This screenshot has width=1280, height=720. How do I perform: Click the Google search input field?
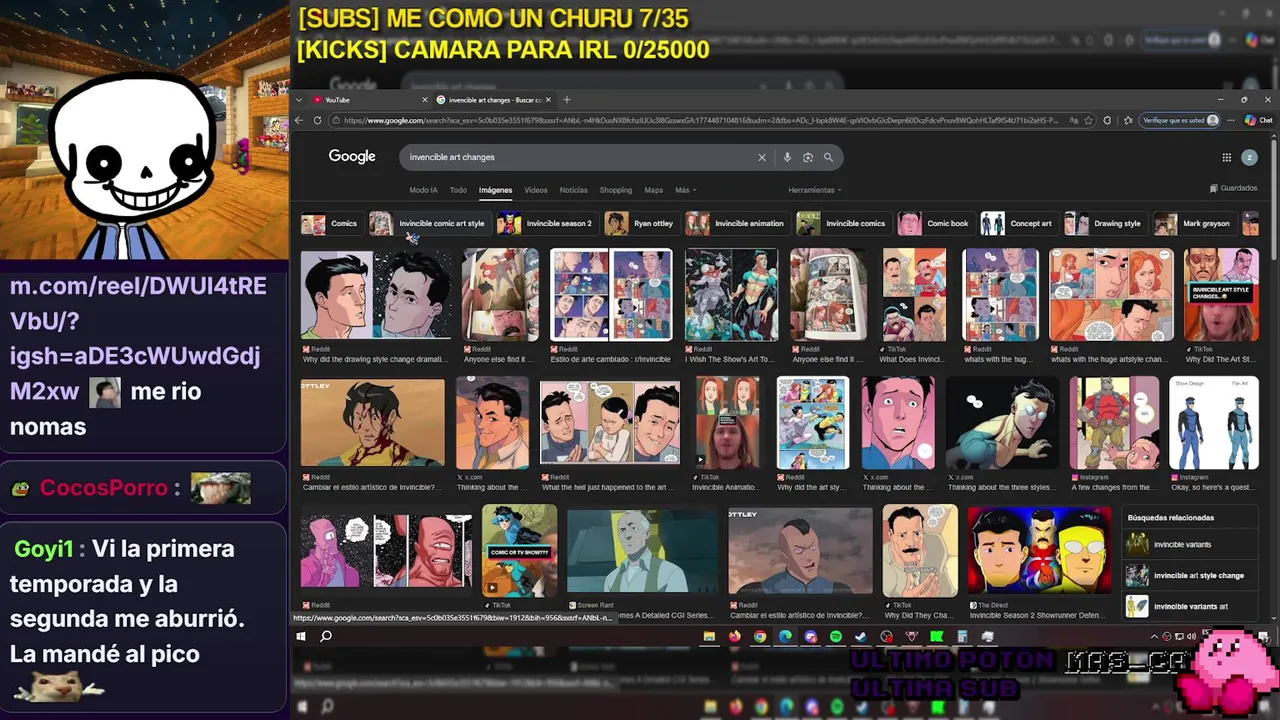coord(580,157)
